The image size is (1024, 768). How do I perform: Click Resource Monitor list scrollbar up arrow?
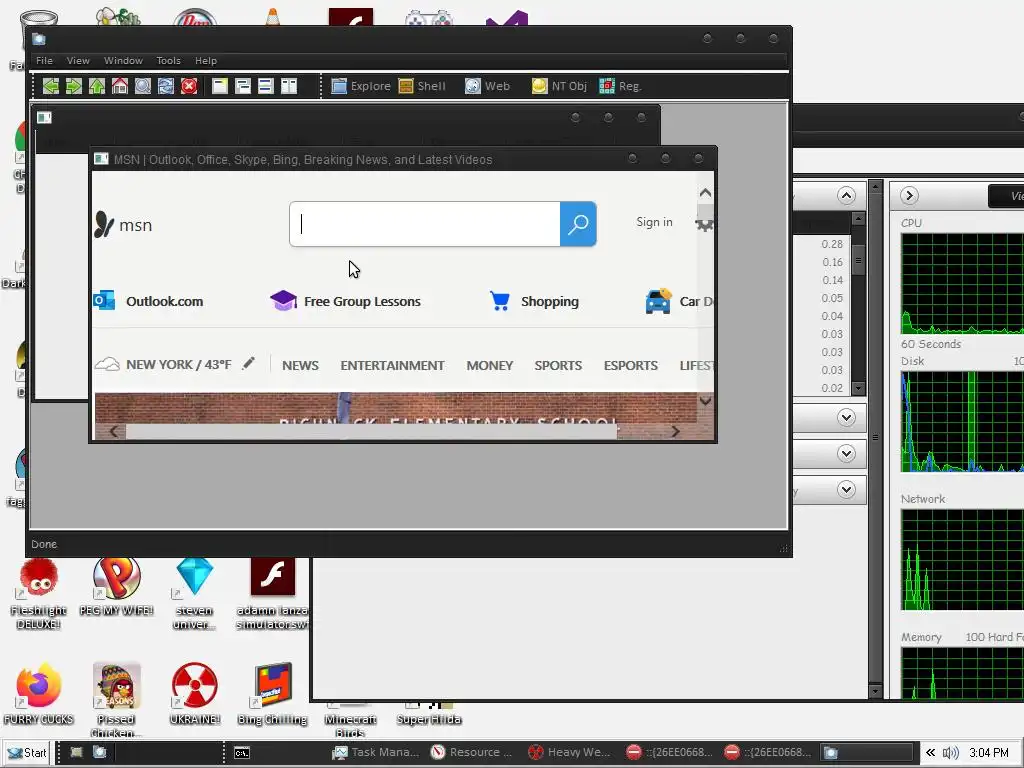[x=858, y=219]
